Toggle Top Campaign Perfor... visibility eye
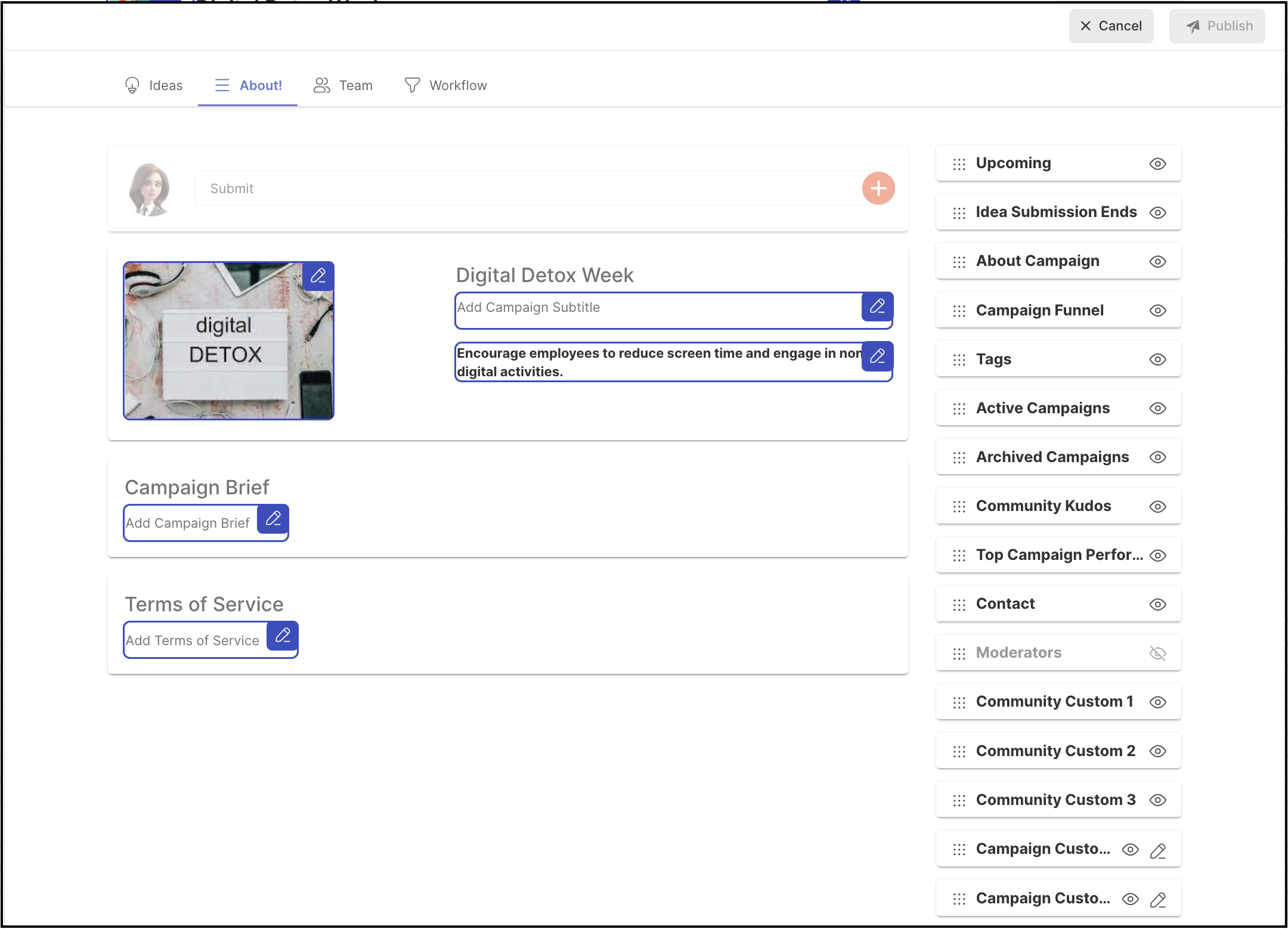Image resolution: width=1288 pixels, height=929 pixels. [x=1157, y=555]
